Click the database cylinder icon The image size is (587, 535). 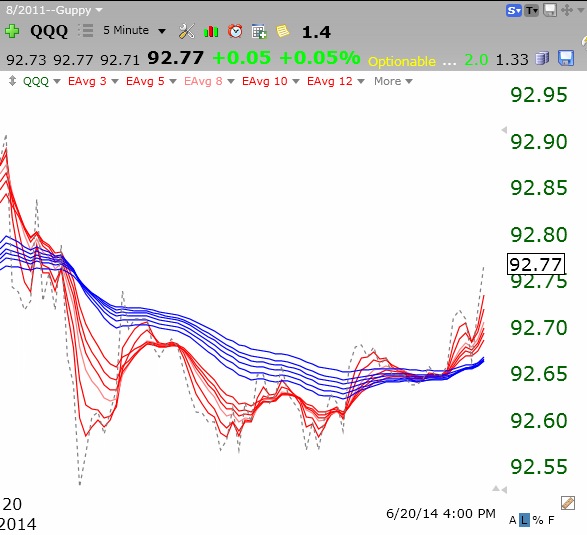(542, 58)
